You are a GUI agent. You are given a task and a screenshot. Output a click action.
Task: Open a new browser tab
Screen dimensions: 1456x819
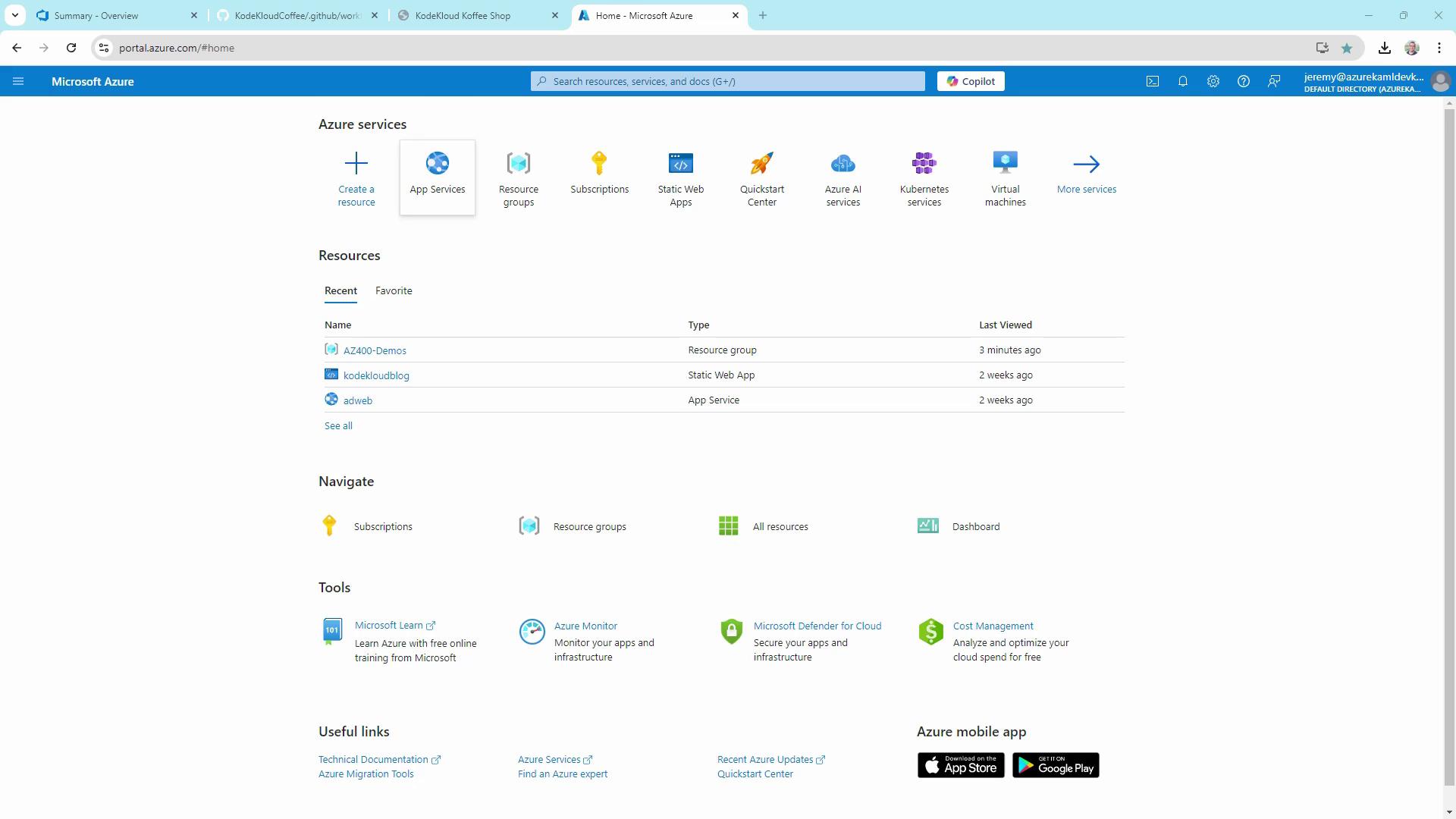tap(763, 15)
